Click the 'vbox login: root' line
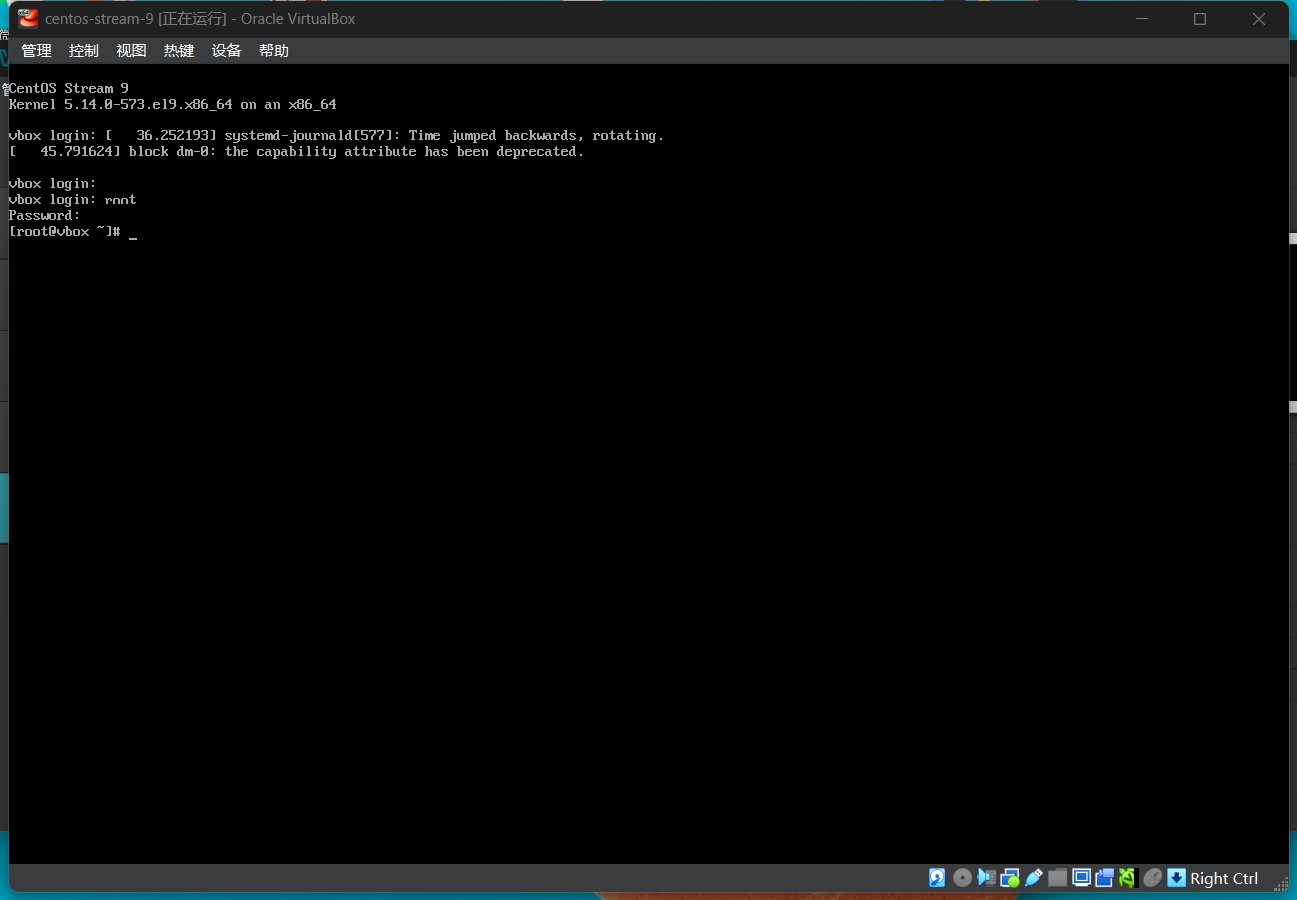 [72, 200]
